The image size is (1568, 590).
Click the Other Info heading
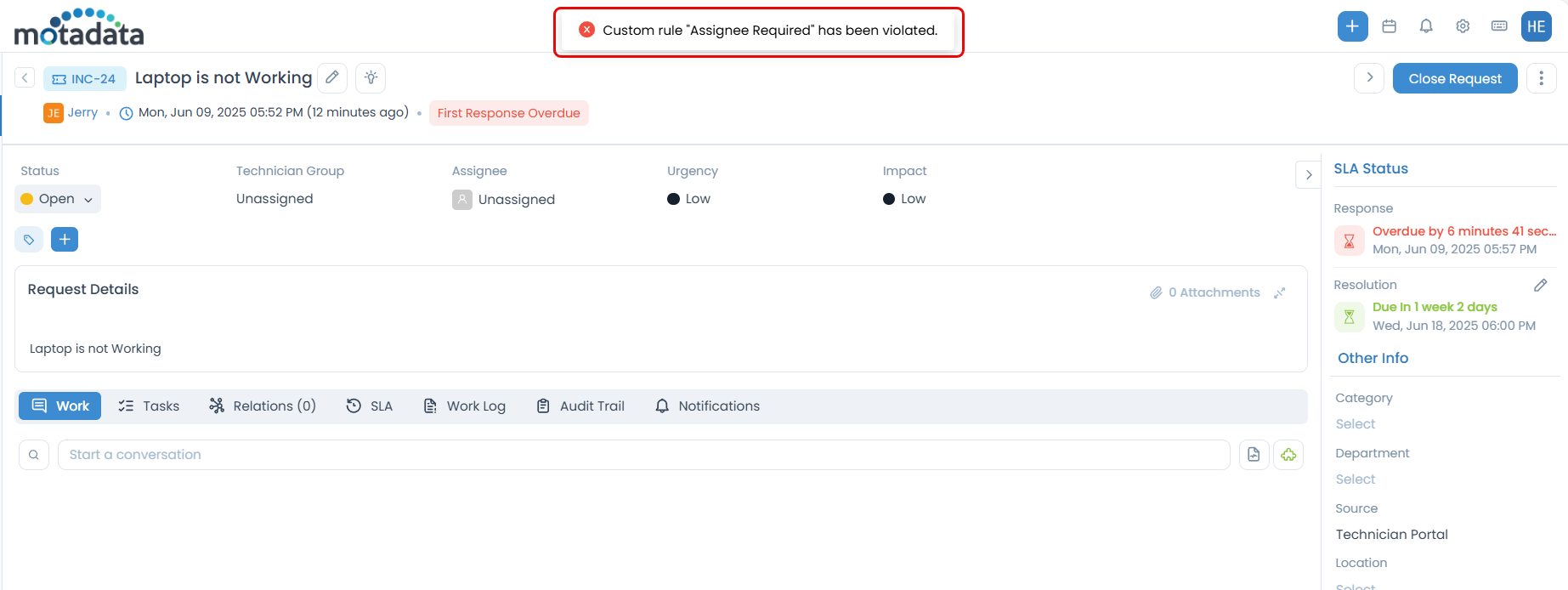1373,358
